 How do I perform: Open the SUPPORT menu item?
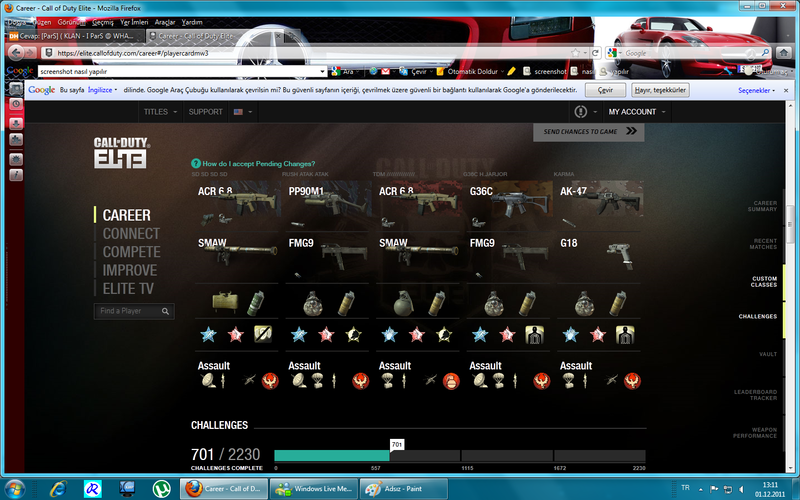(206, 112)
